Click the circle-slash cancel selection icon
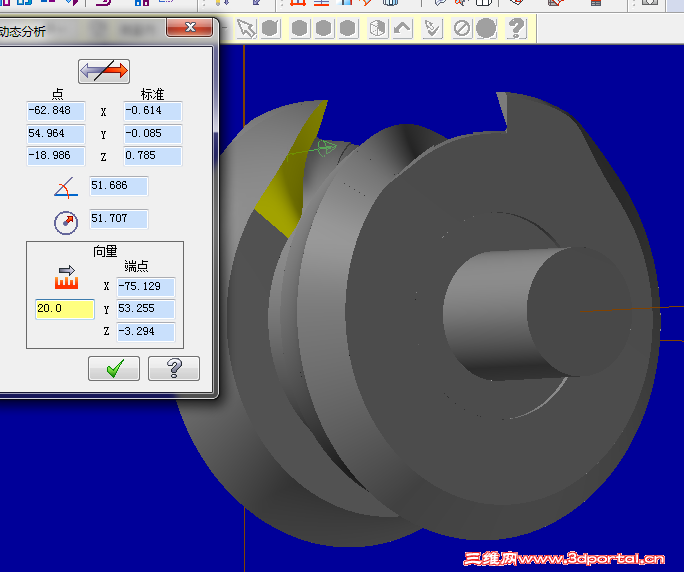684x572 pixels. tap(462, 29)
